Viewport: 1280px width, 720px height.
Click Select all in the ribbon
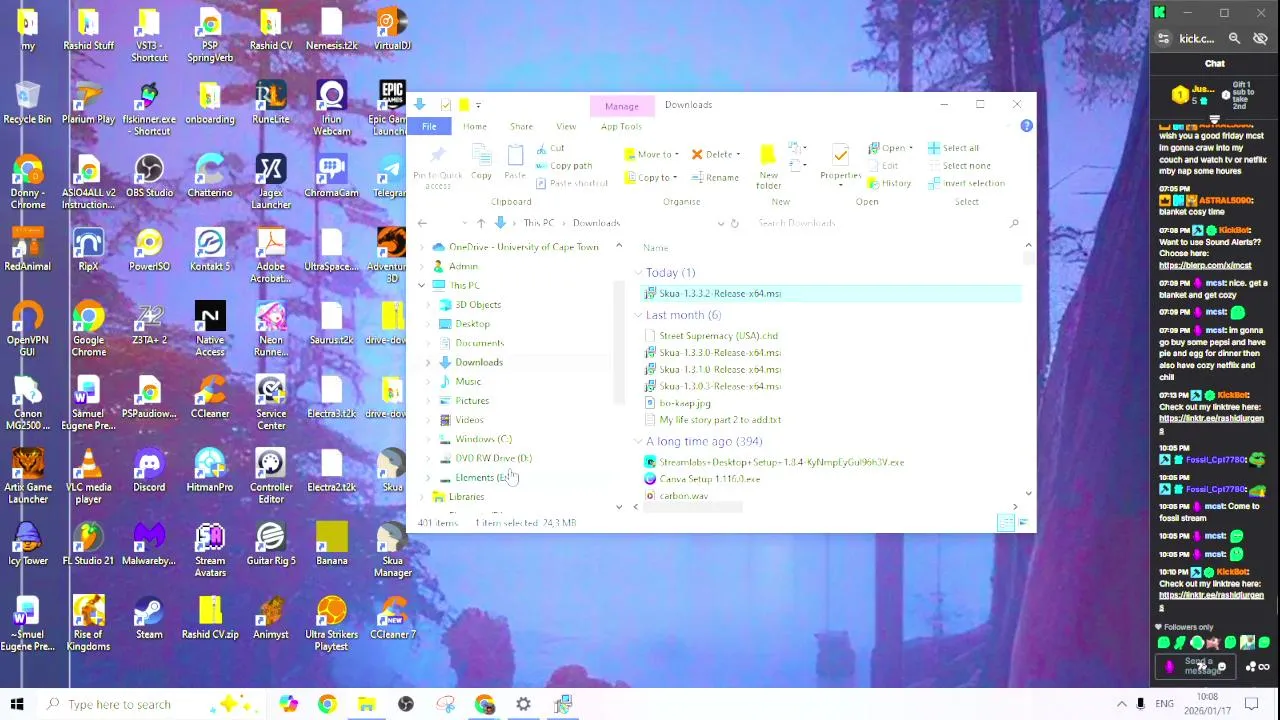953,148
